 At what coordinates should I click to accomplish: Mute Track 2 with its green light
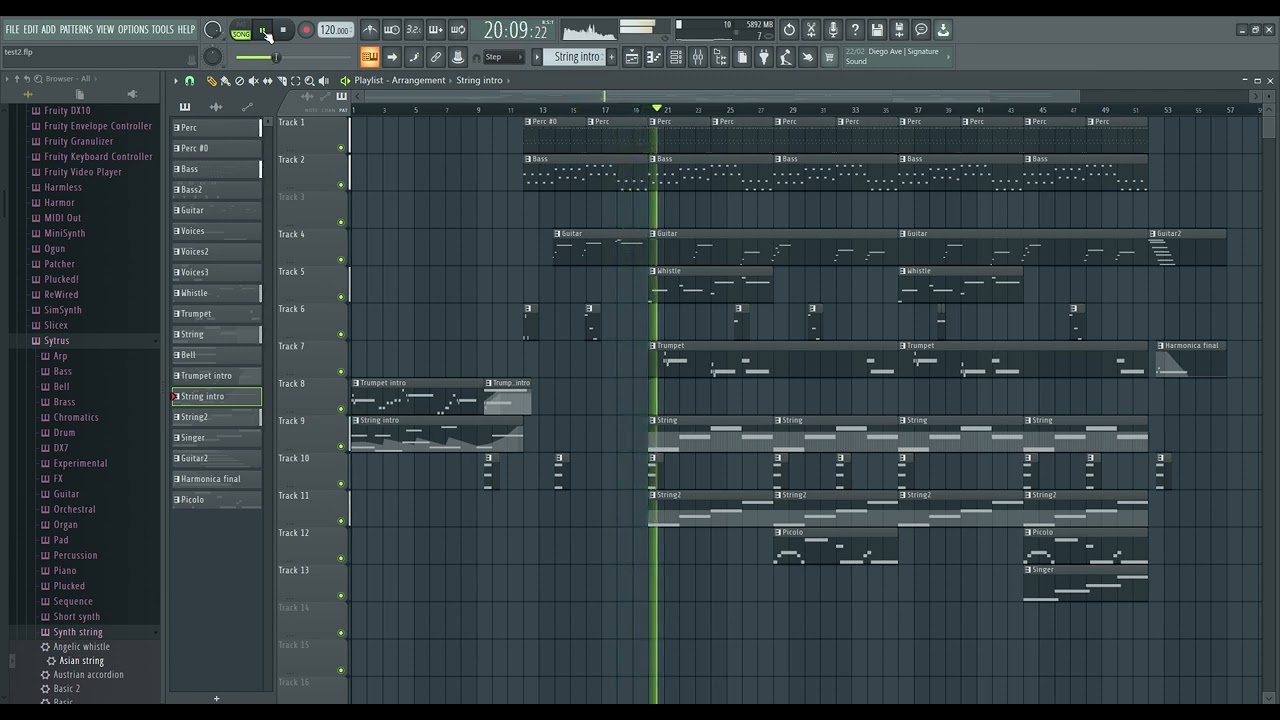click(x=341, y=185)
